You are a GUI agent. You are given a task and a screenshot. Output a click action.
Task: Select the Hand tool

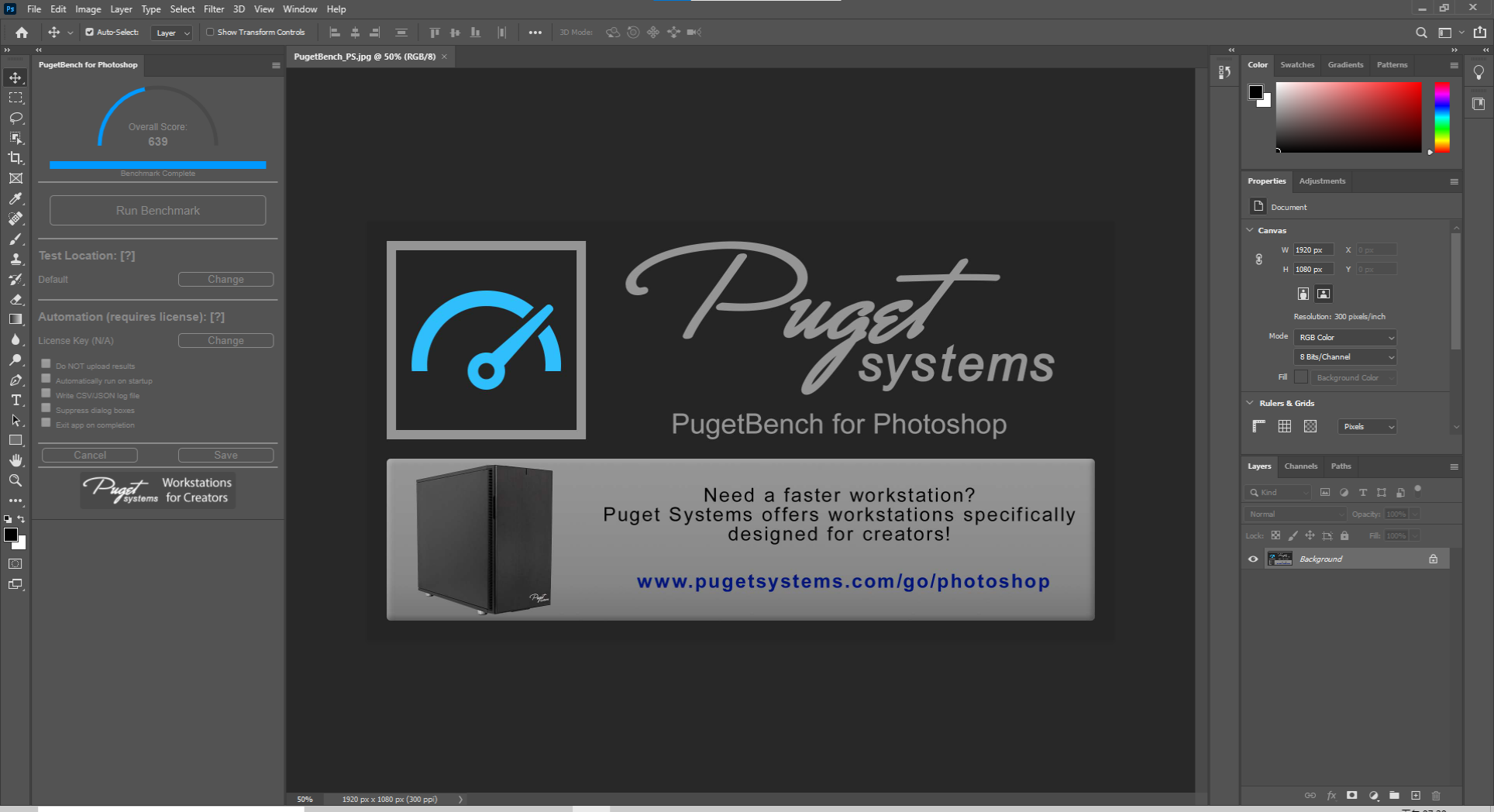click(x=15, y=460)
